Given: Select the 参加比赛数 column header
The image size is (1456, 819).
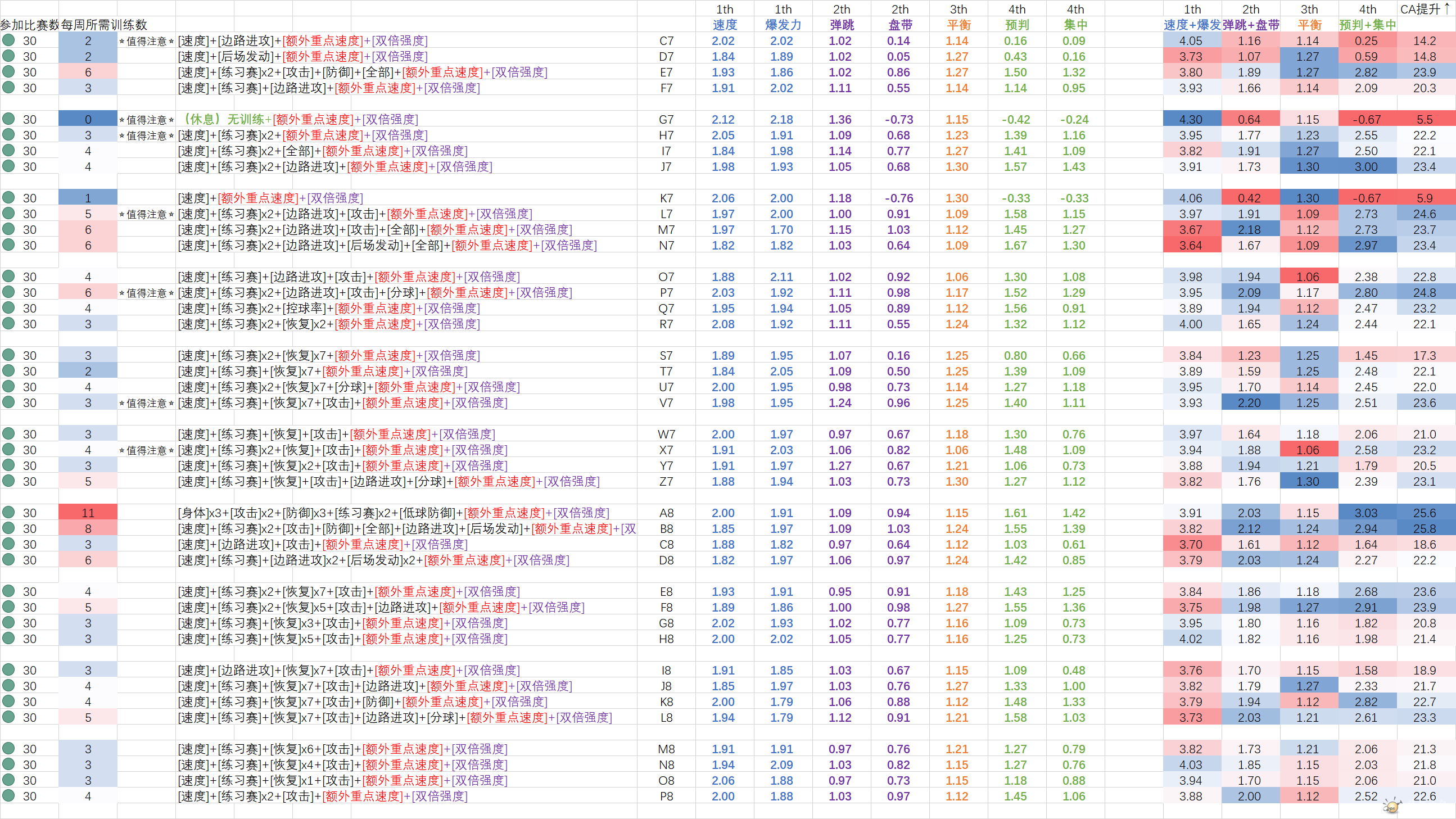Looking at the screenshot, I should [x=29, y=25].
